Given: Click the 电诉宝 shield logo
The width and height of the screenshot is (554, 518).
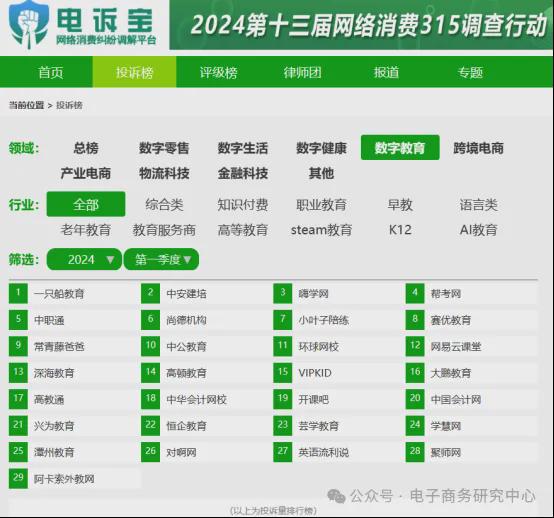Looking at the screenshot, I should click(29, 24).
